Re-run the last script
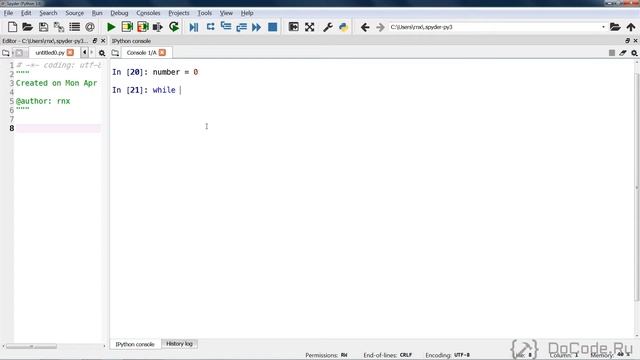 pyautogui.click(x=174, y=27)
